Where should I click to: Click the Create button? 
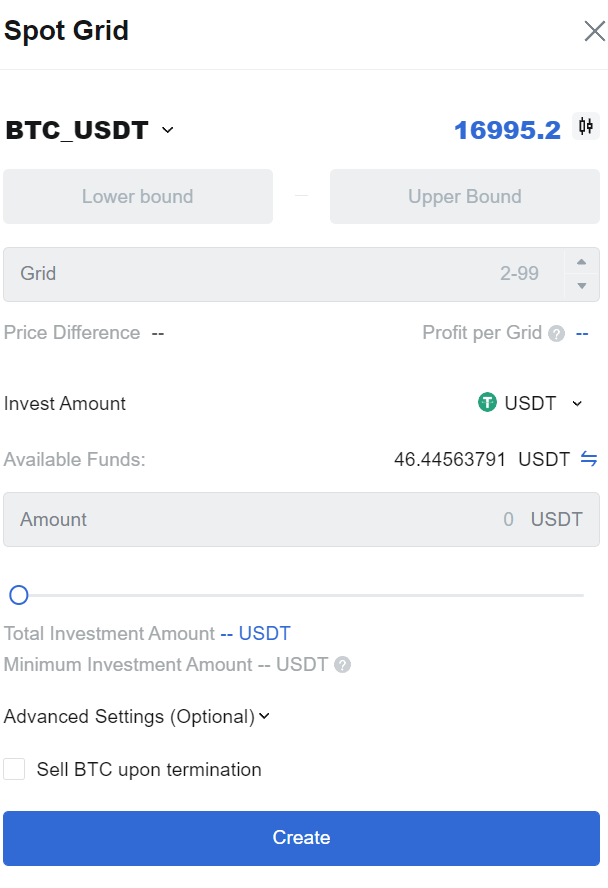pos(301,838)
